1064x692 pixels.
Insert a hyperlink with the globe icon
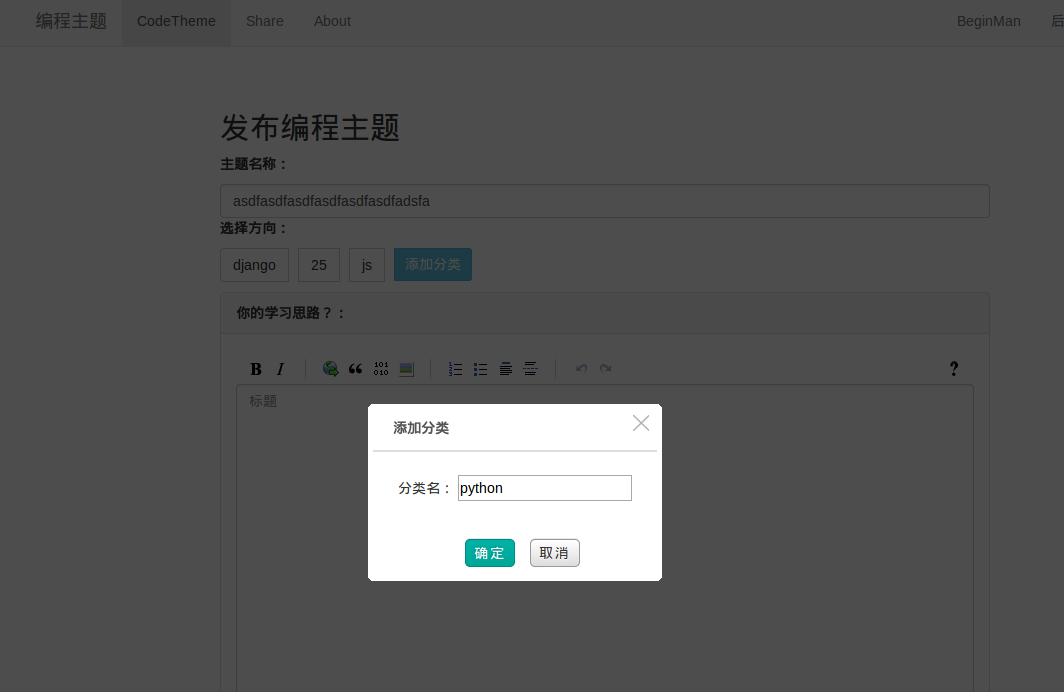pyautogui.click(x=330, y=369)
